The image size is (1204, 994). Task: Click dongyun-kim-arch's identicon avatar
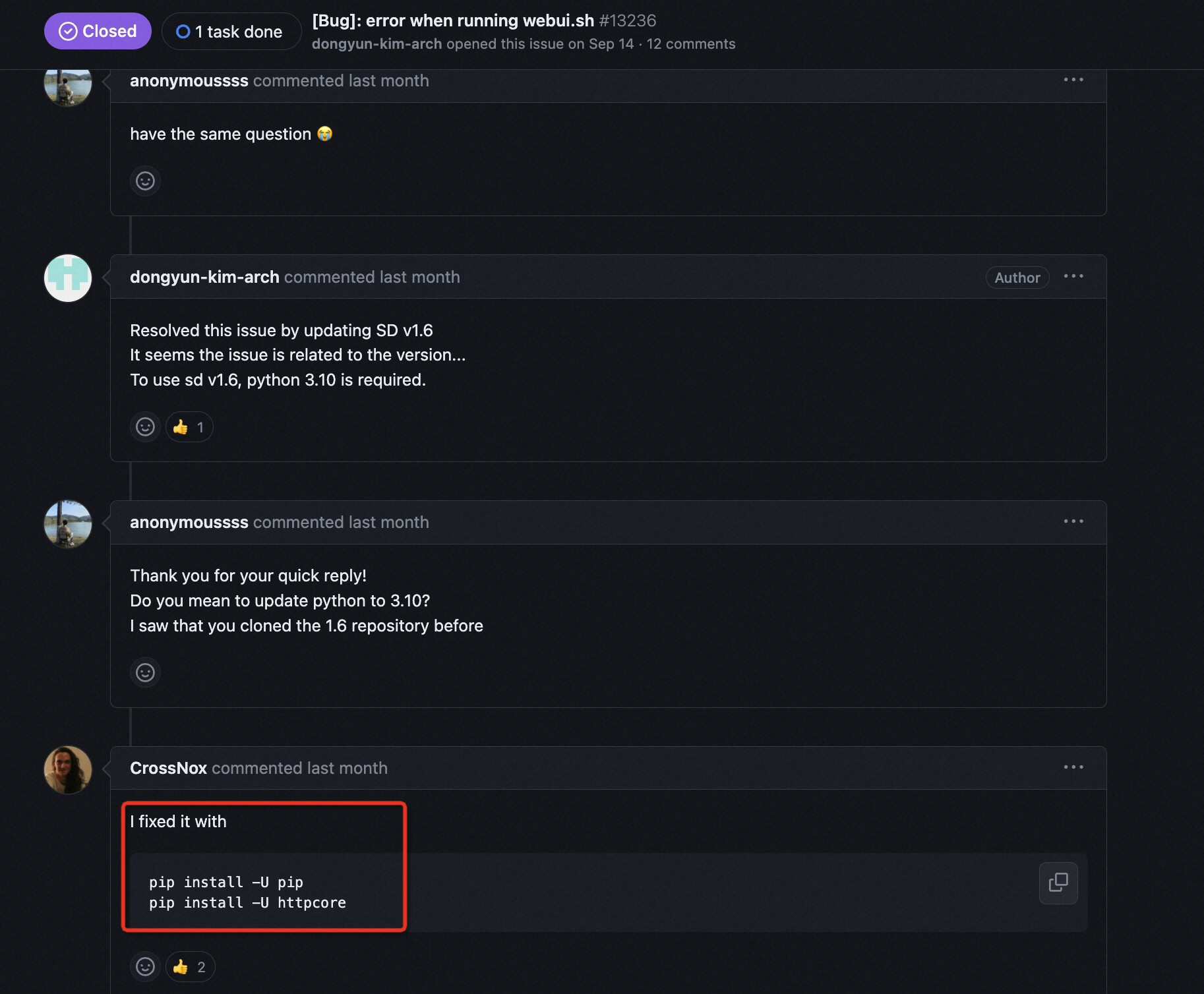(x=68, y=278)
